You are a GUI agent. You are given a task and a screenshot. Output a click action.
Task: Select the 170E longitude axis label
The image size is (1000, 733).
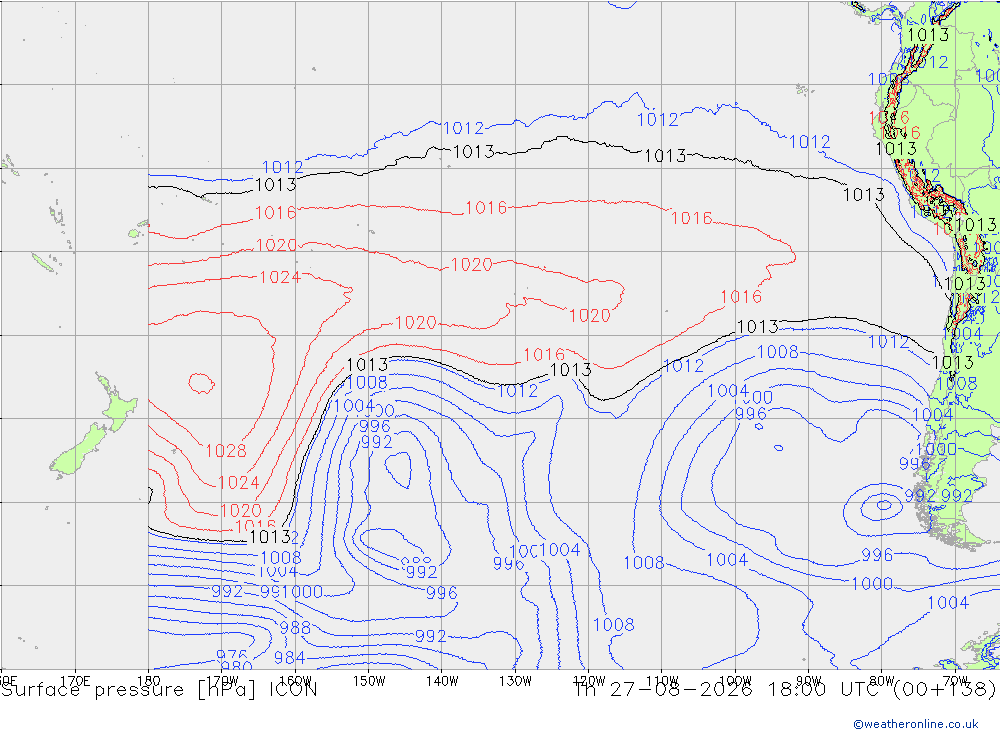click(x=75, y=681)
